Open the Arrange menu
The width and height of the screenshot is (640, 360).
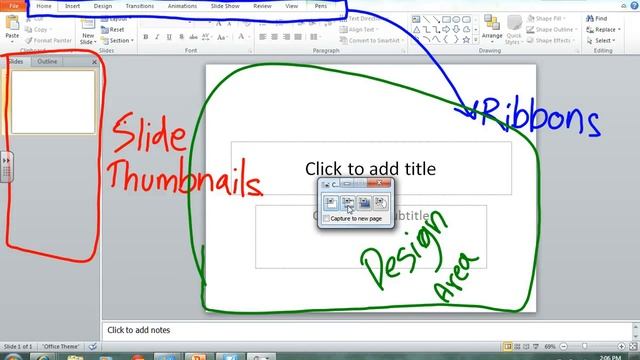[492, 28]
